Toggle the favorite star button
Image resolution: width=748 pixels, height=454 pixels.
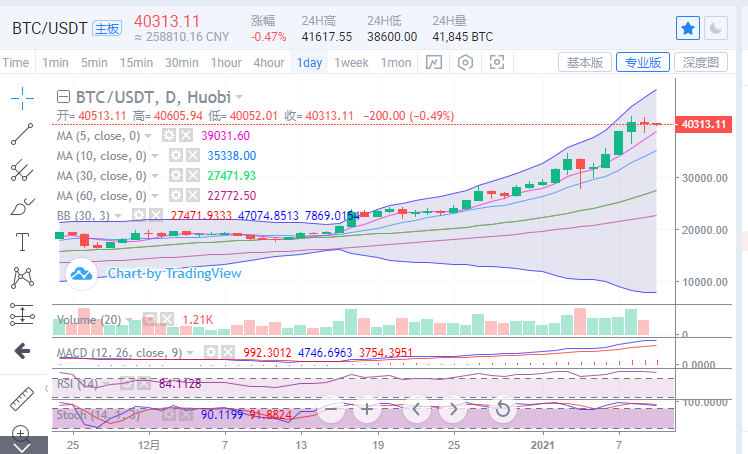(688, 28)
